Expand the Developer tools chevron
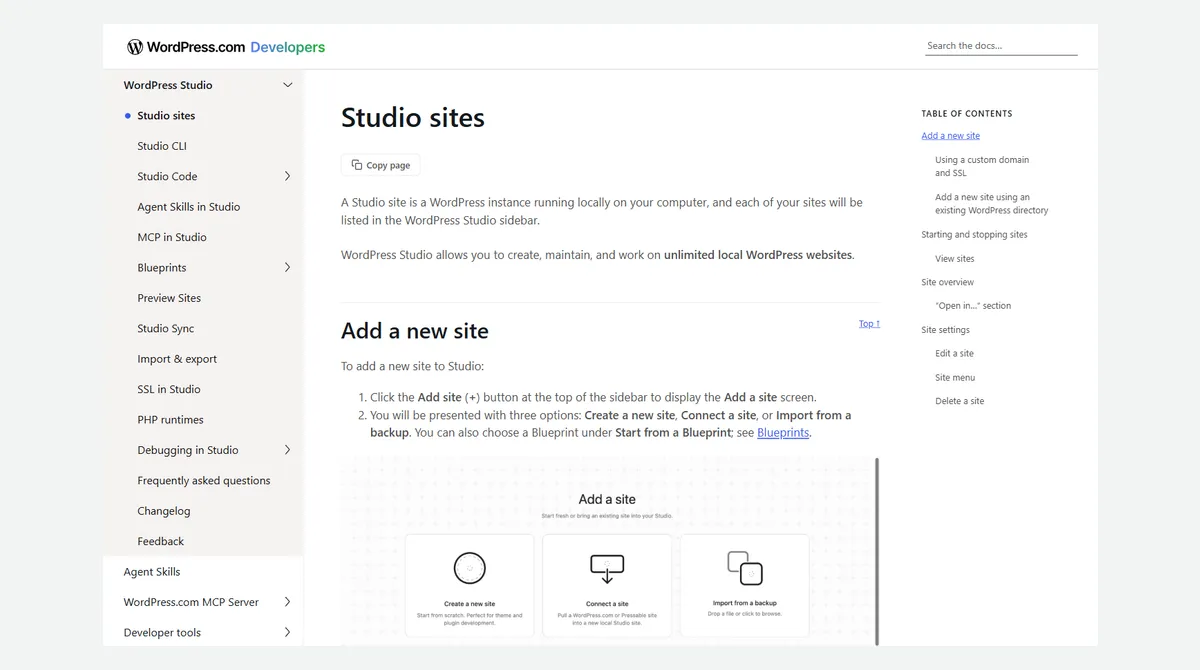This screenshot has height=670, width=1200. point(288,632)
